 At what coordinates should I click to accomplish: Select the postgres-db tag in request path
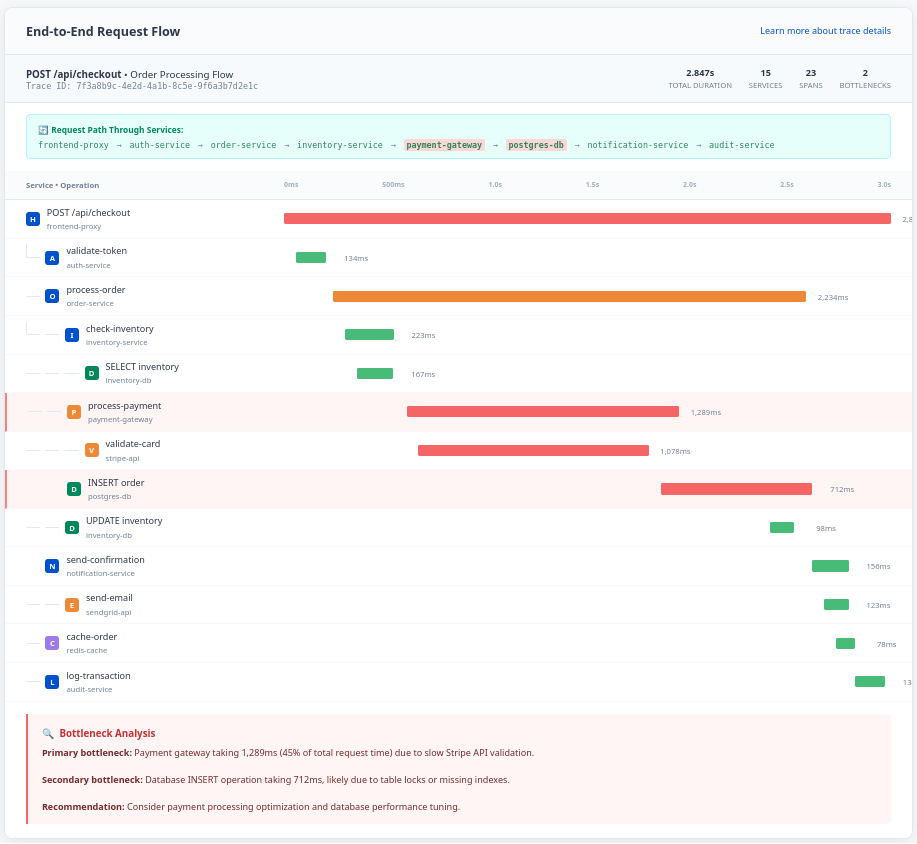[x=536, y=145]
